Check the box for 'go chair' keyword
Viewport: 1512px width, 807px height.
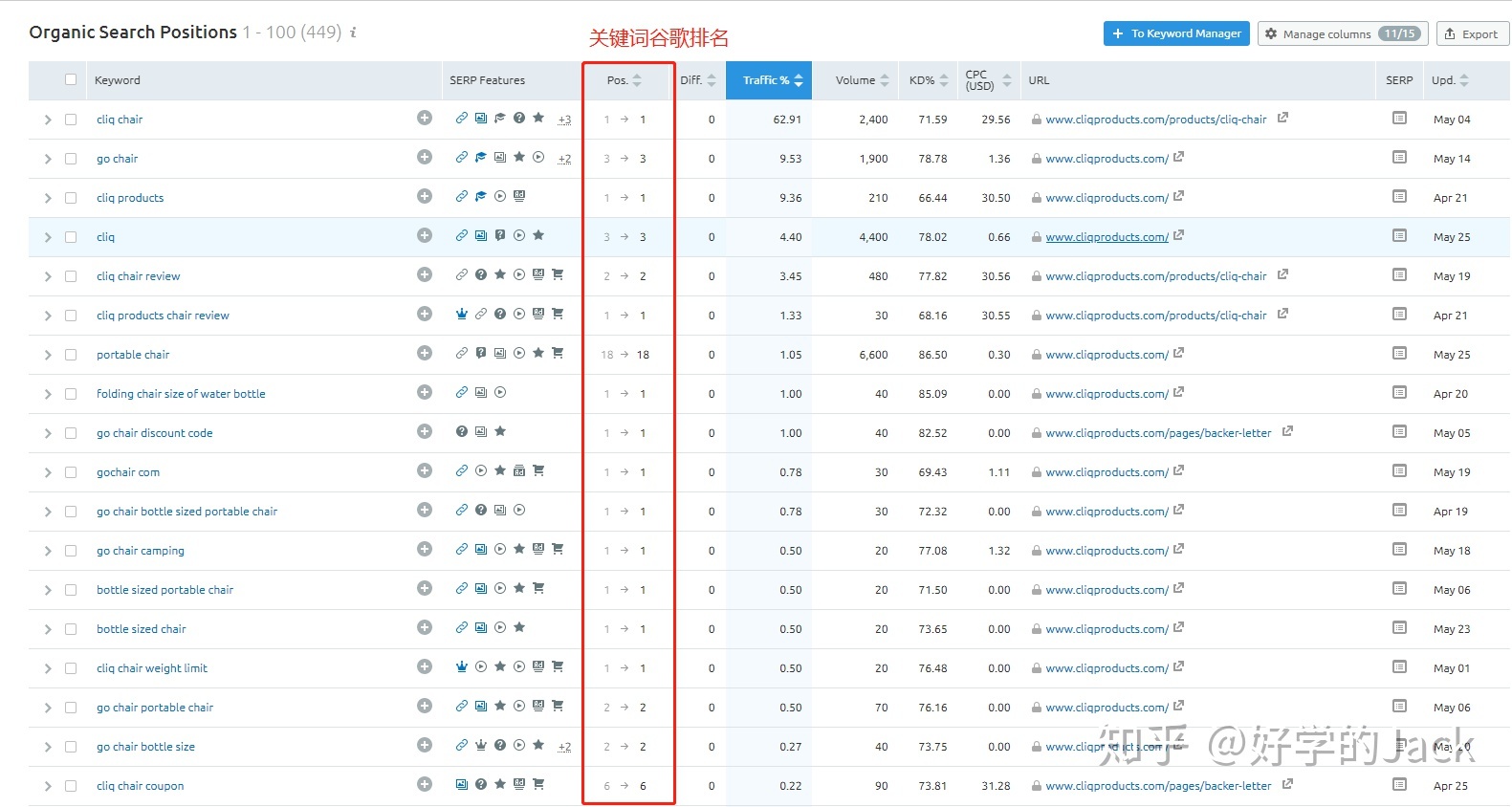pos(71,159)
